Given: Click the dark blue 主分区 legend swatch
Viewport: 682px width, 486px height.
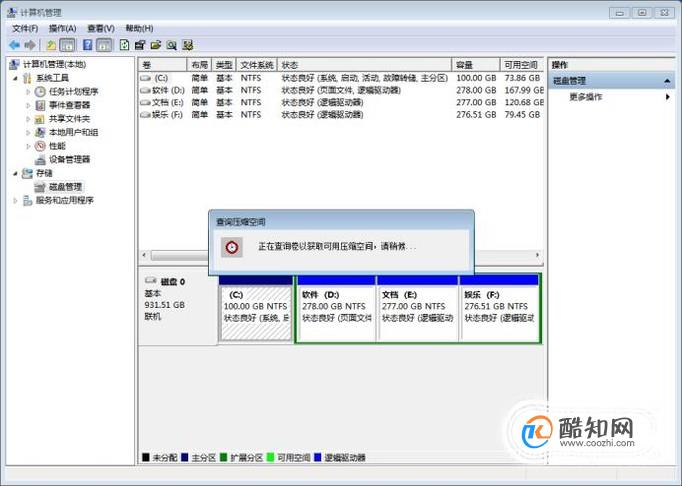Looking at the screenshot, I should click(184, 458).
